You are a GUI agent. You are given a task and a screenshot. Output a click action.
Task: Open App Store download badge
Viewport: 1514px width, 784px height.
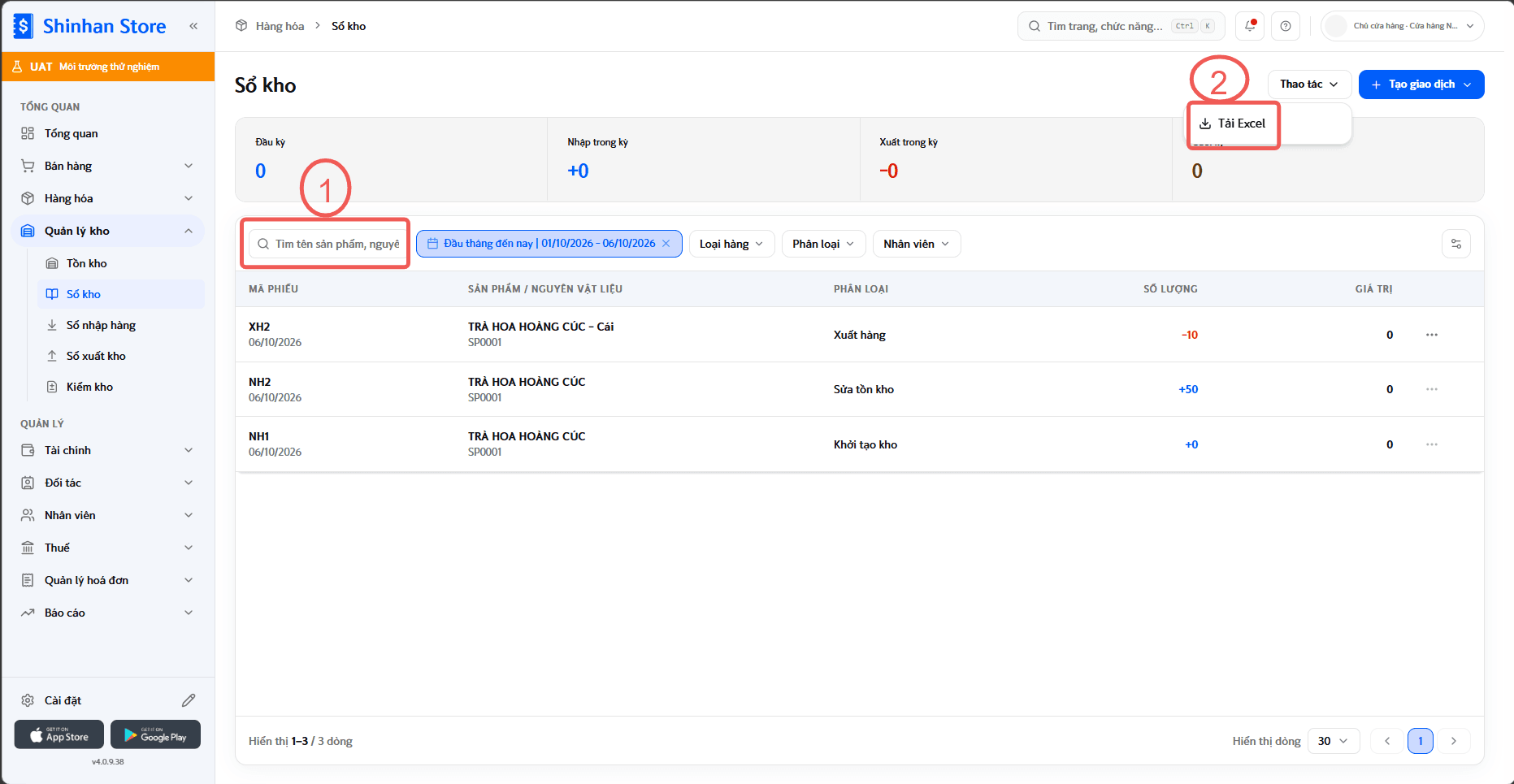click(x=59, y=734)
